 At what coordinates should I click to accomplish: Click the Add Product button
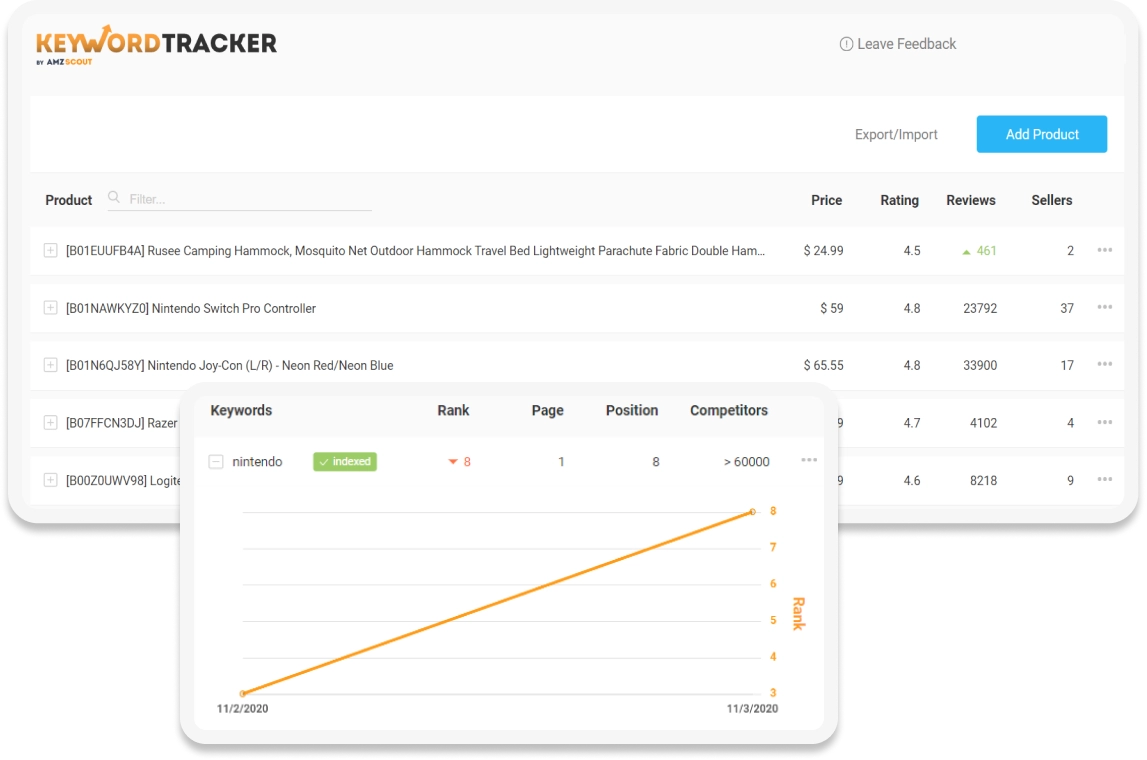[1042, 134]
